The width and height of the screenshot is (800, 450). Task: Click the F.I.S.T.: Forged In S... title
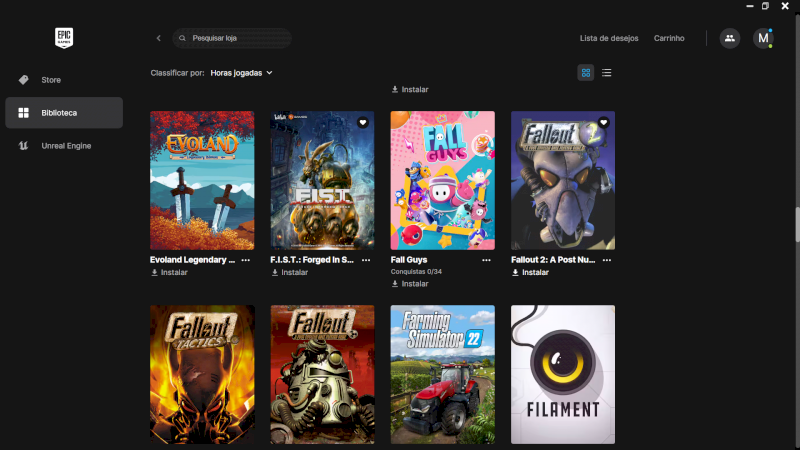click(x=312, y=260)
